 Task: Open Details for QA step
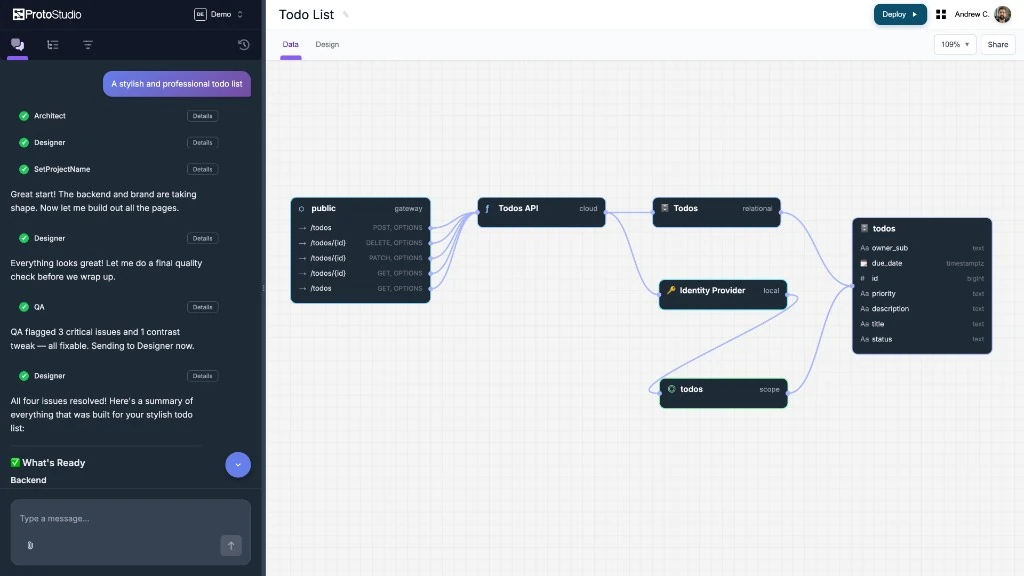click(202, 307)
